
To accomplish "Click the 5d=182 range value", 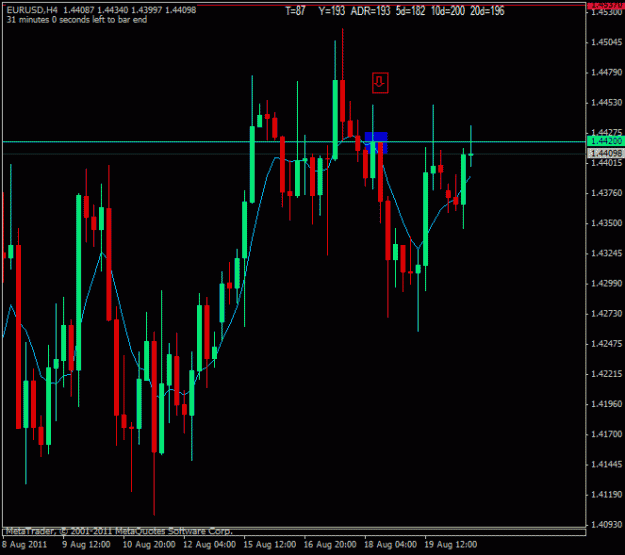I will [410, 11].
